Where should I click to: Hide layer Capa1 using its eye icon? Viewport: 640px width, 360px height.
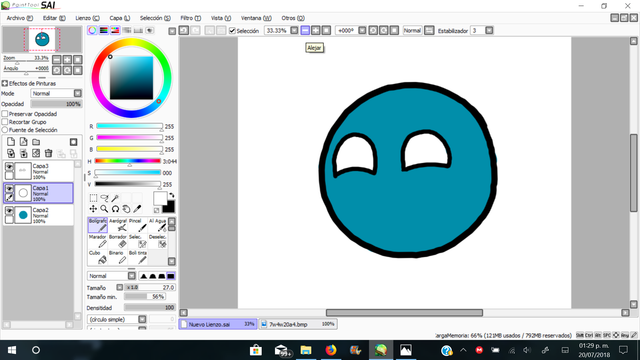[9, 189]
